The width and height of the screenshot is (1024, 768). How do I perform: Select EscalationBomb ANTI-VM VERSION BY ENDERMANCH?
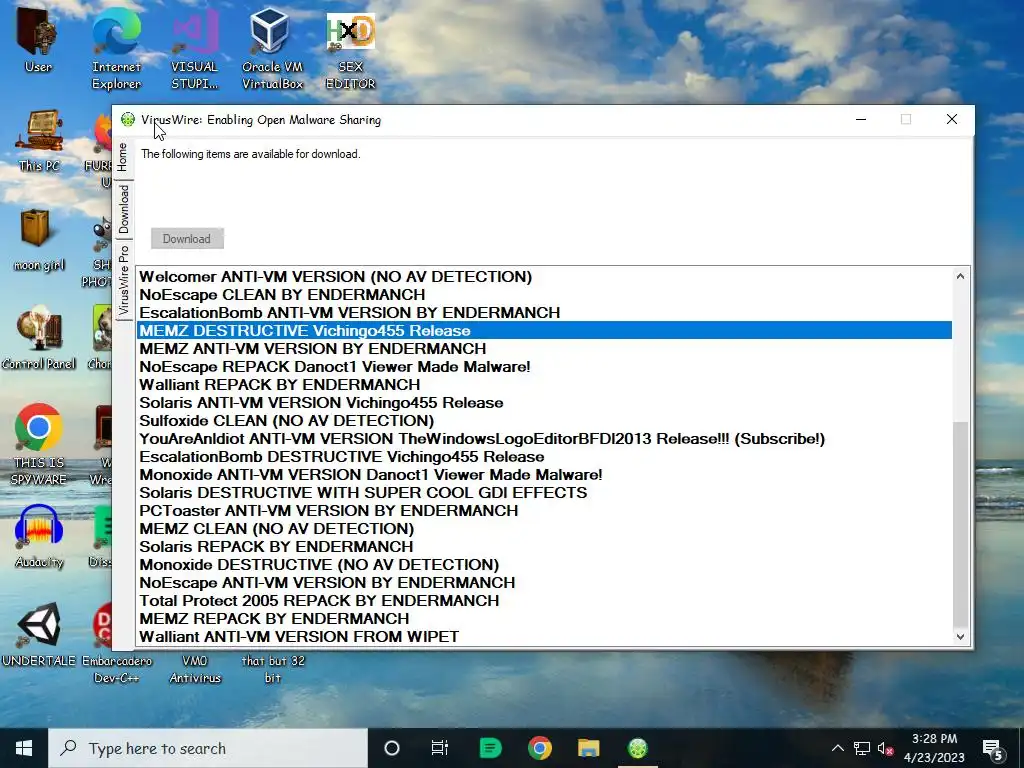(x=544, y=313)
